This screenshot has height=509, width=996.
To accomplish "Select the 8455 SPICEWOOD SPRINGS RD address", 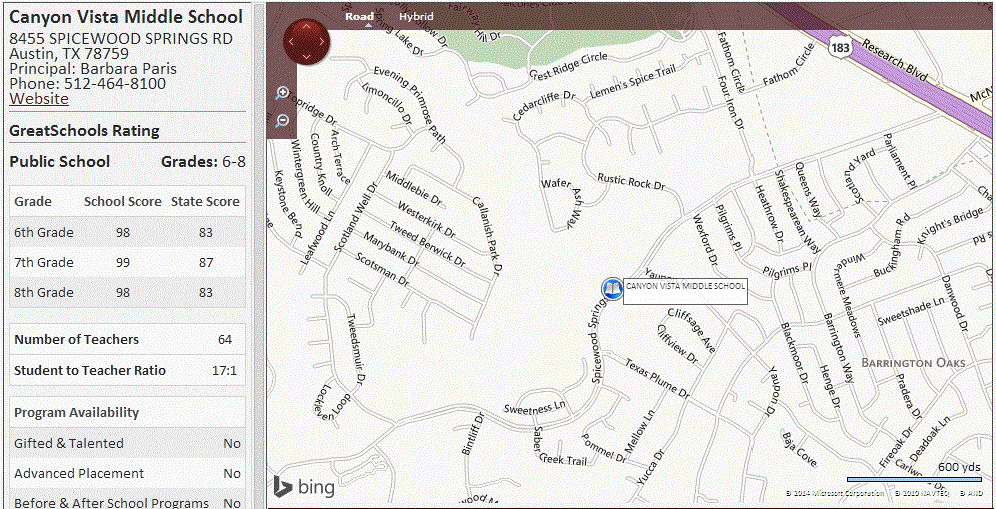I will point(121,38).
